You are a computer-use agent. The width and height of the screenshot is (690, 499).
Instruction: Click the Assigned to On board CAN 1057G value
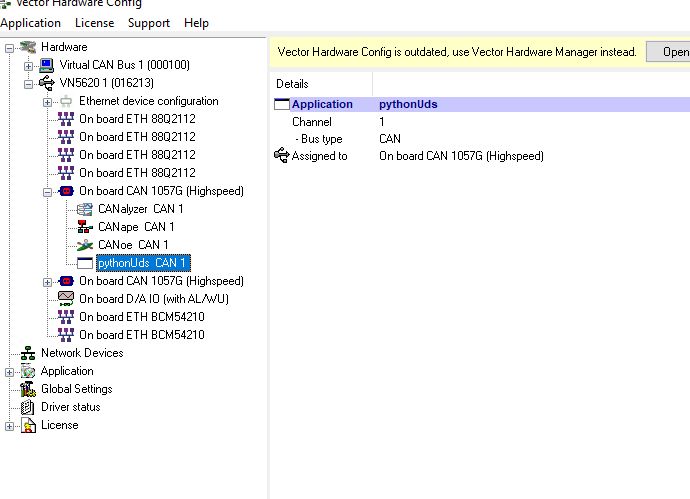pos(461,156)
